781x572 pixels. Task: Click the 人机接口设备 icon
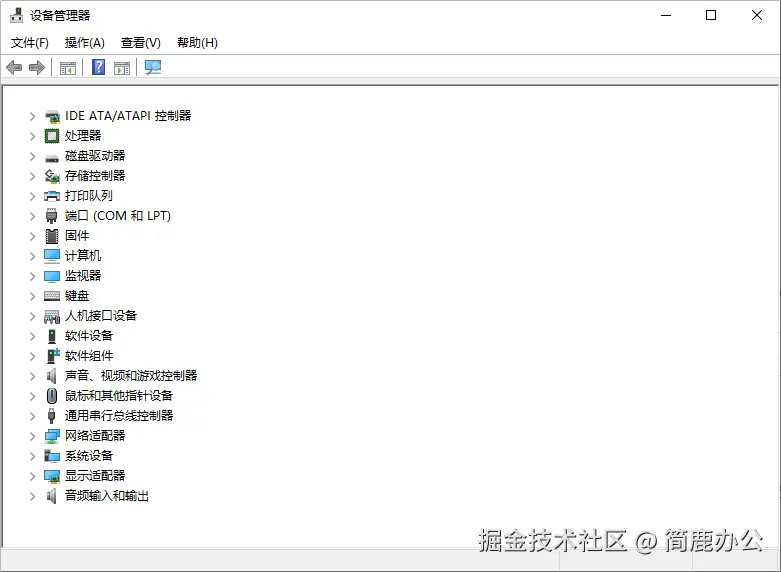coord(52,316)
